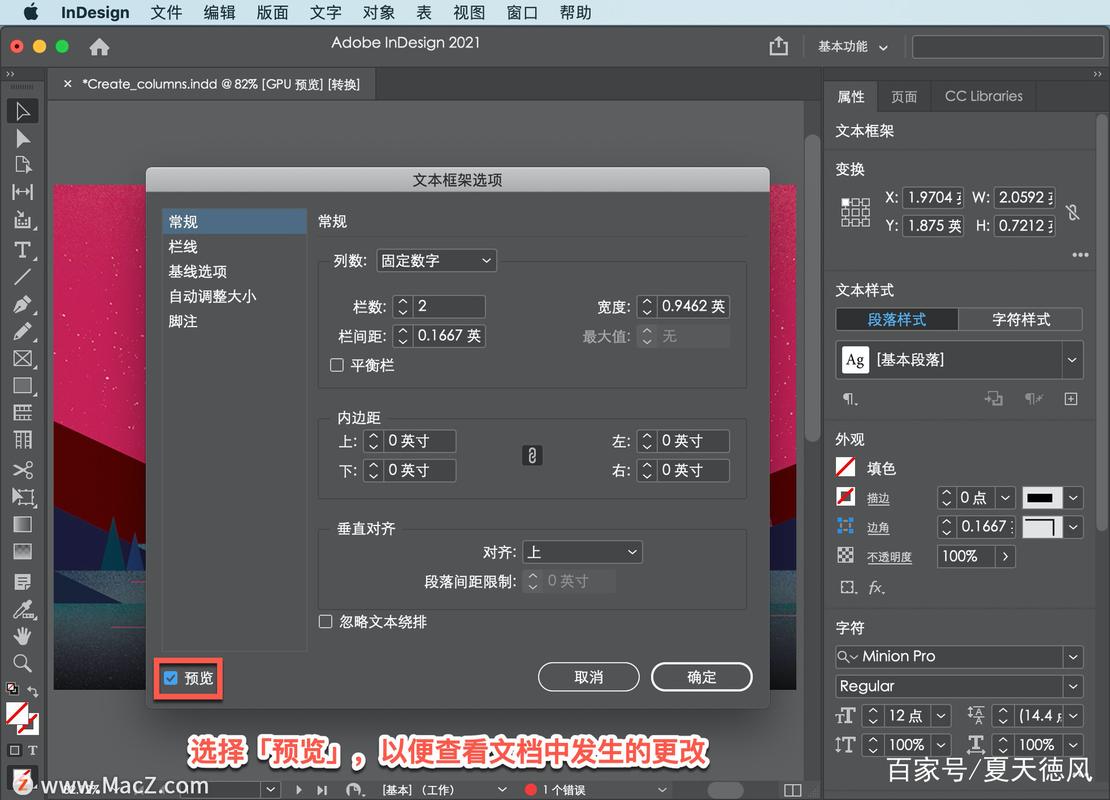Image resolution: width=1110 pixels, height=800 pixels.
Task: Pick the Eyedropper tool
Action: coord(23,608)
